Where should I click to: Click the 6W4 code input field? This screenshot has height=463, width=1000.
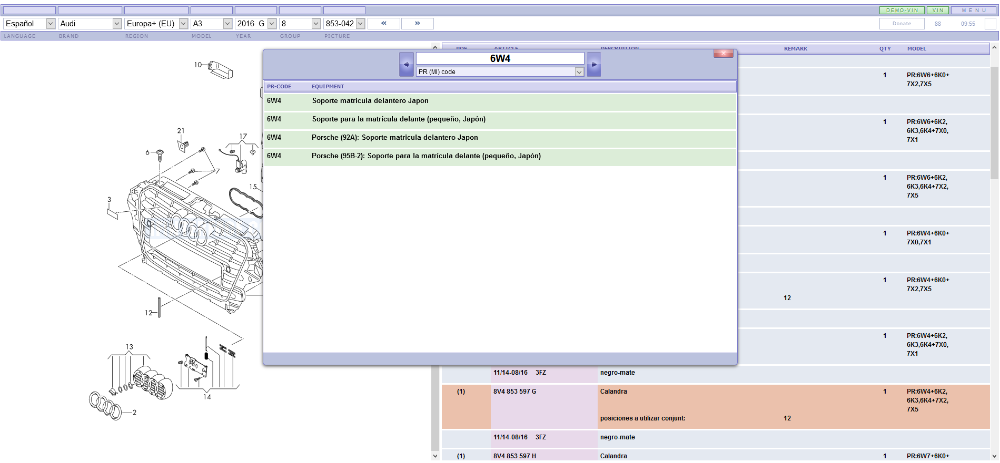pyautogui.click(x=500, y=59)
